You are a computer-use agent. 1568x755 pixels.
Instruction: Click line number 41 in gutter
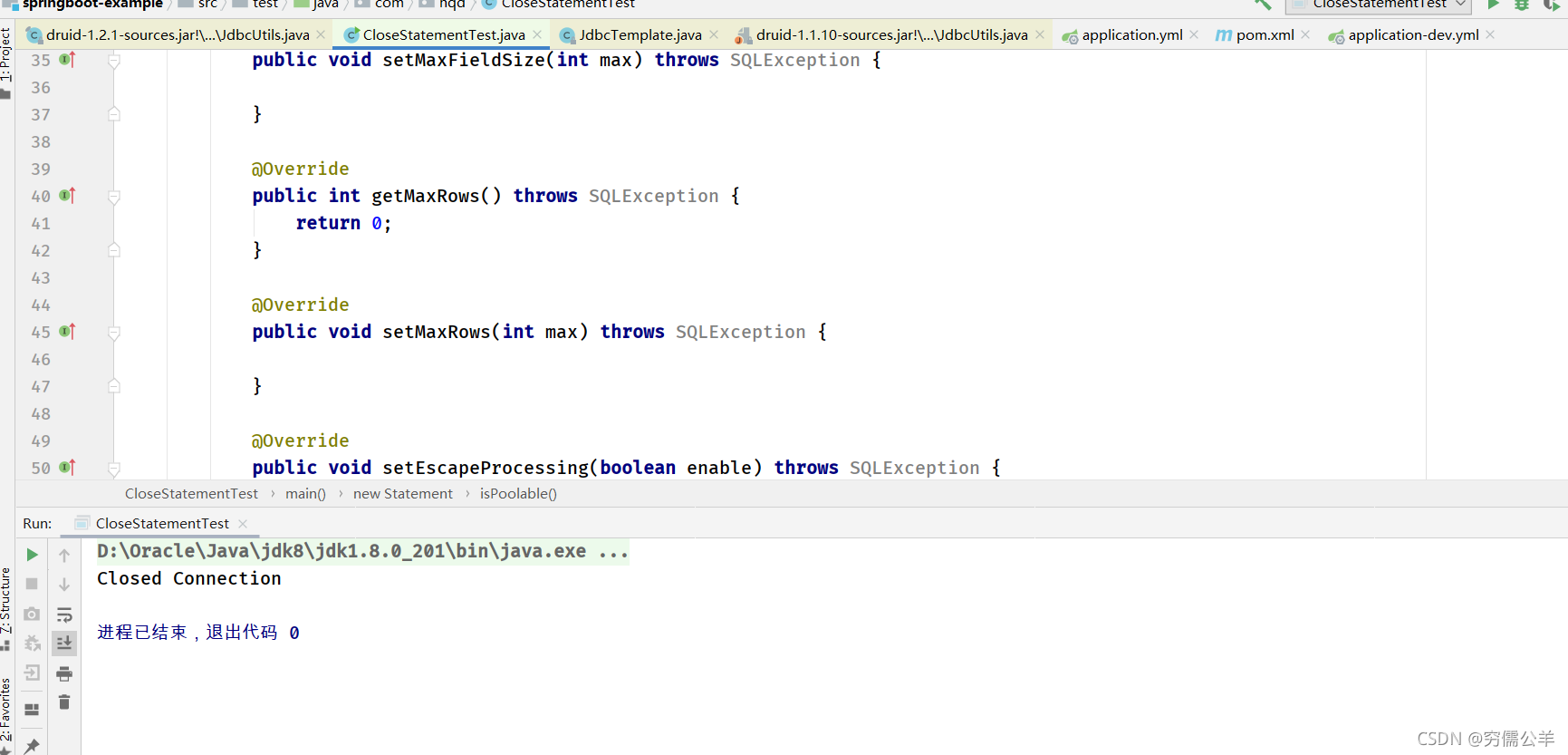(x=41, y=223)
